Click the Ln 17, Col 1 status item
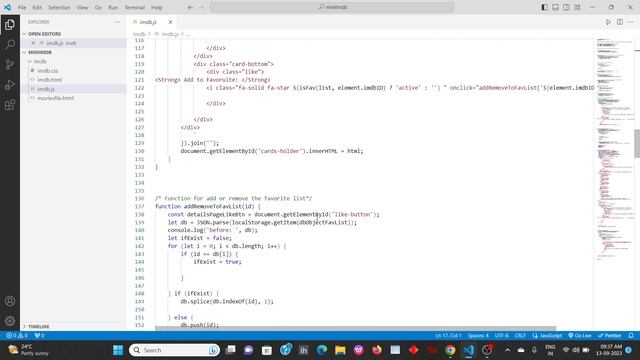 point(448,336)
